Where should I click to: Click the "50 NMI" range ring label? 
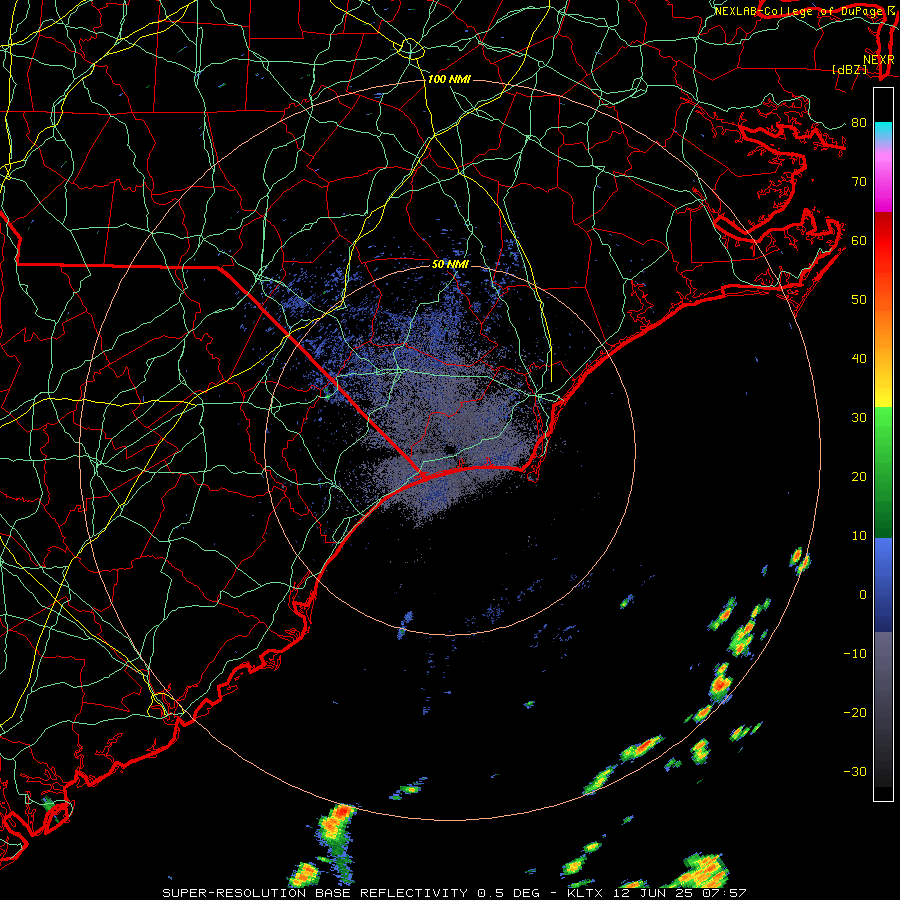coord(451,264)
